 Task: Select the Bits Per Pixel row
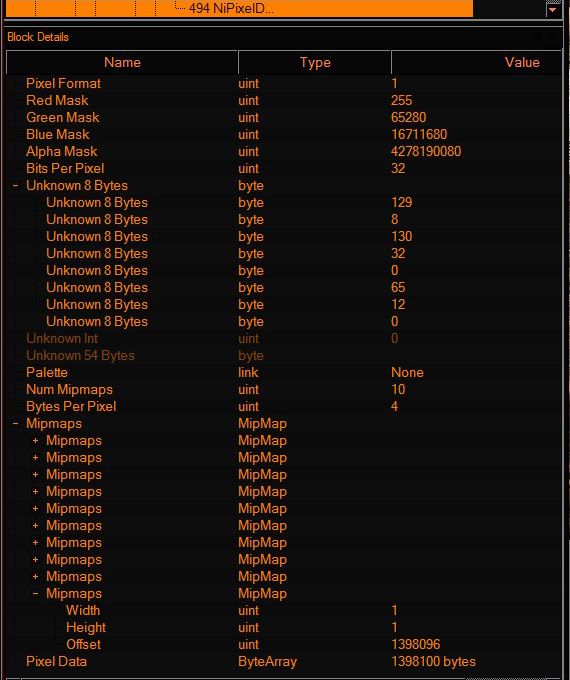(284, 168)
